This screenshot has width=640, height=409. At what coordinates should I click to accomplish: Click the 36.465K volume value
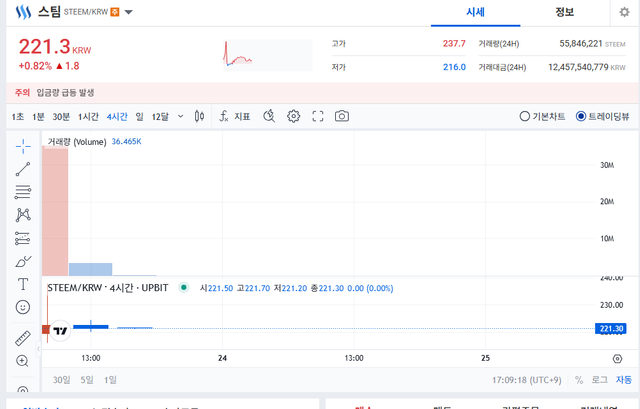click(127, 141)
